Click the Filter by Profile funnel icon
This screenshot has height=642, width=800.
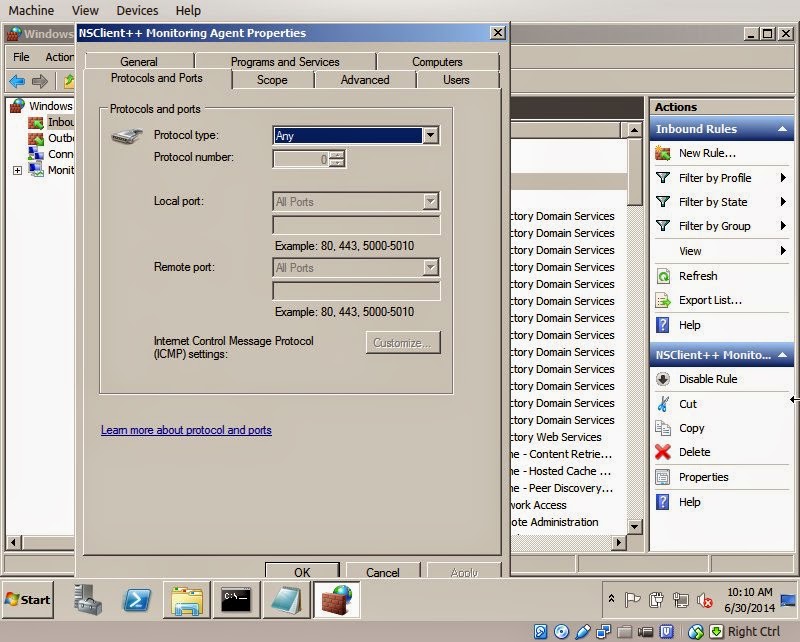(x=662, y=178)
